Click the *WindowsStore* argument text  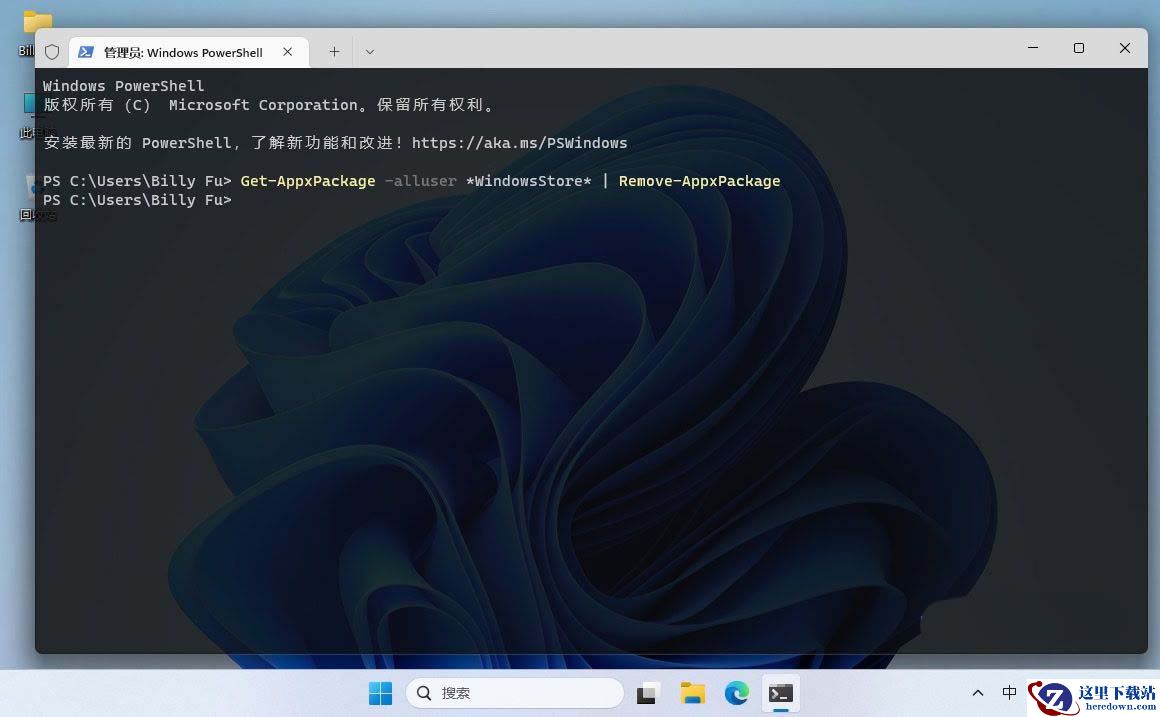[x=528, y=181]
